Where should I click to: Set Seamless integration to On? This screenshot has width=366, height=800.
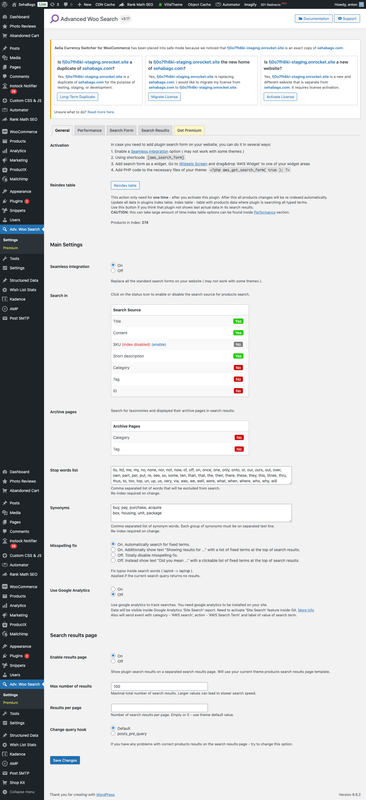[x=113, y=265]
